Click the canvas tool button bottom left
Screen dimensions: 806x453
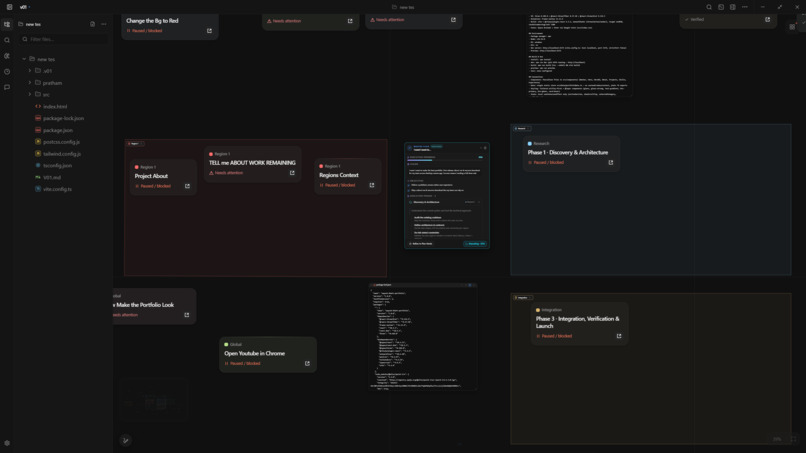point(125,440)
